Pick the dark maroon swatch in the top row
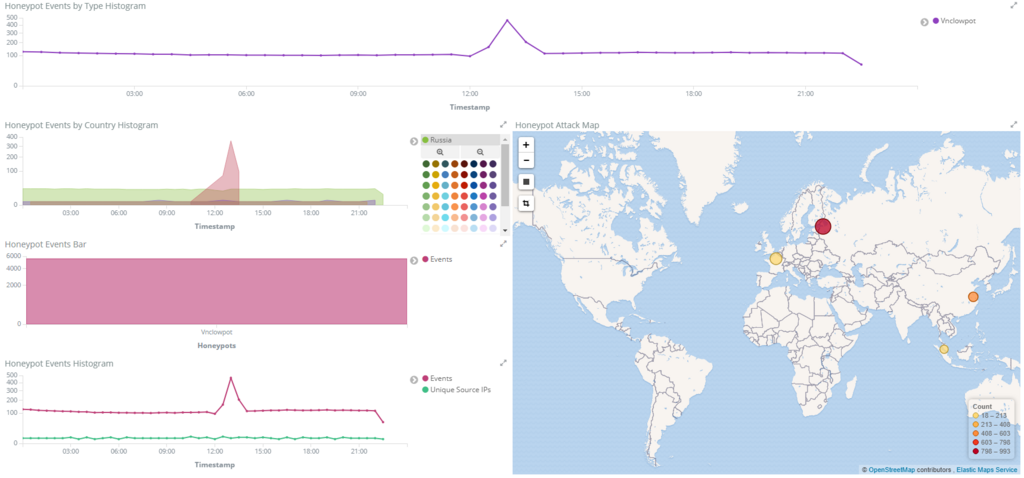Image resolution: width=1024 pixels, height=478 pixels. [464, 164]
